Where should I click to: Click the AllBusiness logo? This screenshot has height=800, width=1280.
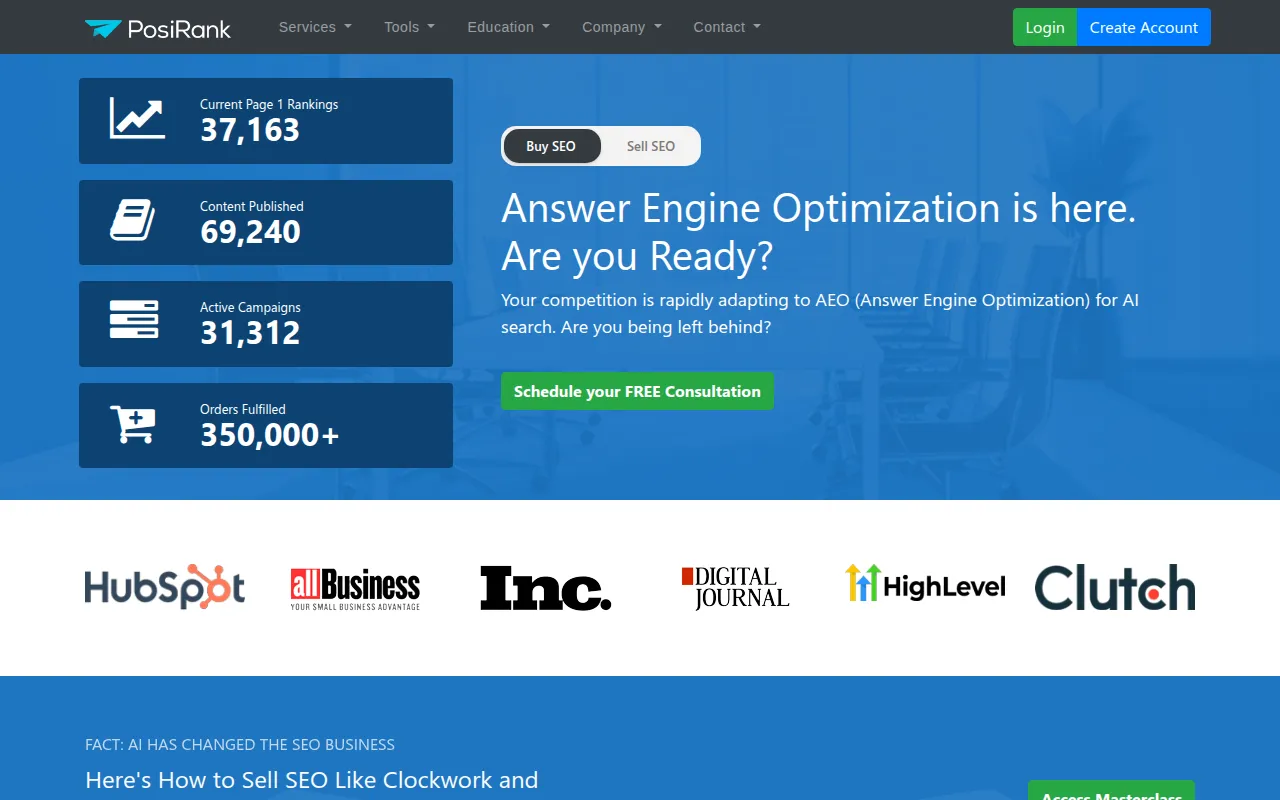click(355, 589)
